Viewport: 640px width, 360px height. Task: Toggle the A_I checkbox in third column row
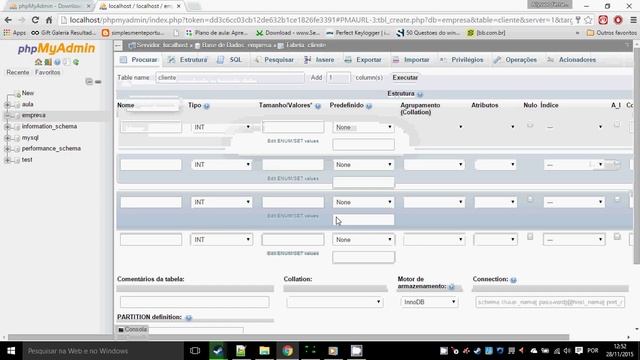point(617,199)
